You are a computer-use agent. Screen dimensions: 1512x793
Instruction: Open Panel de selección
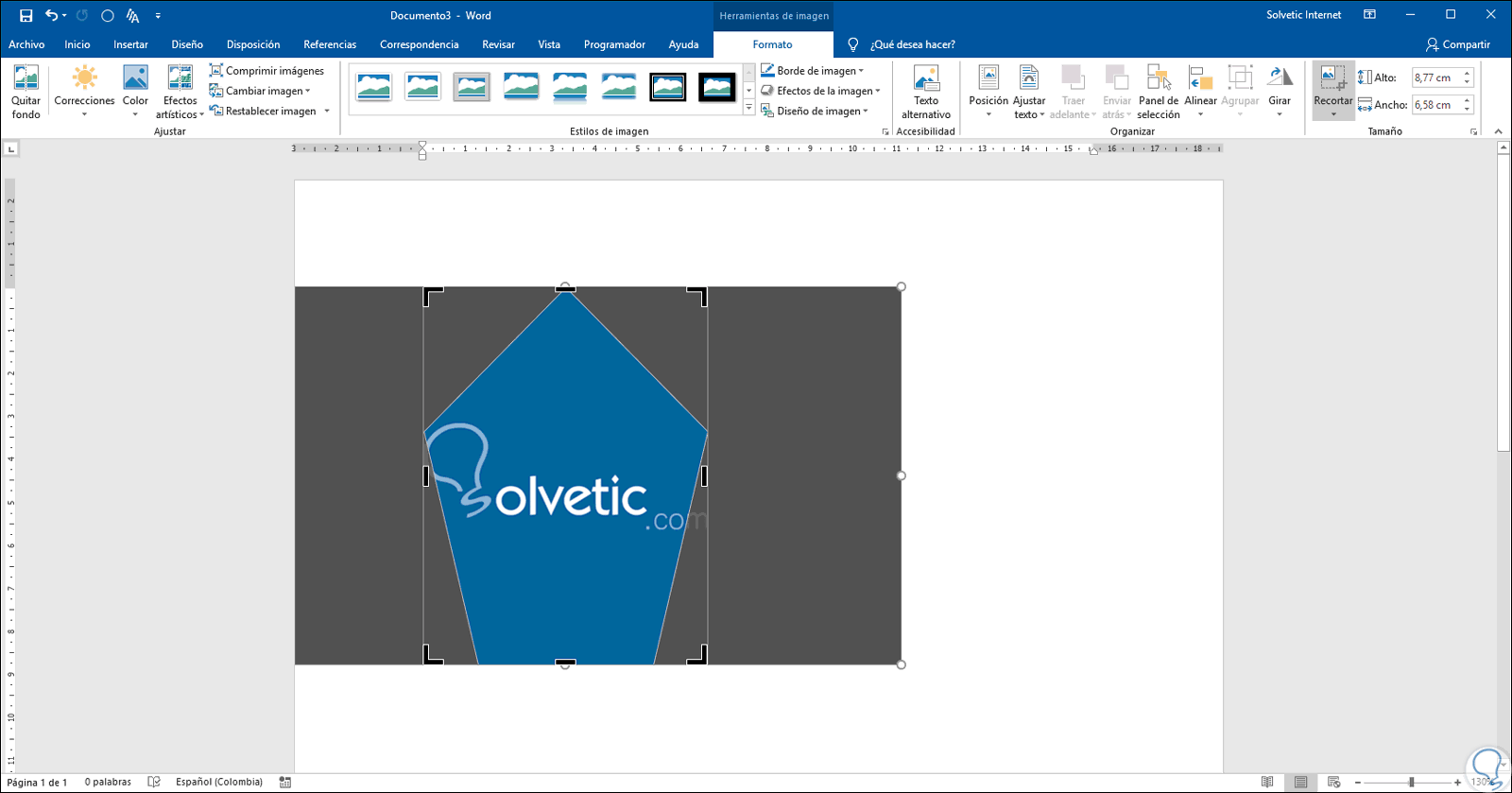[x=1159, y=92]
